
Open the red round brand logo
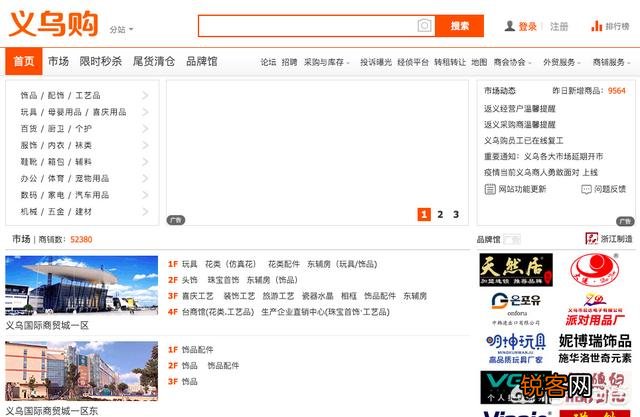[x=594, y=270]
